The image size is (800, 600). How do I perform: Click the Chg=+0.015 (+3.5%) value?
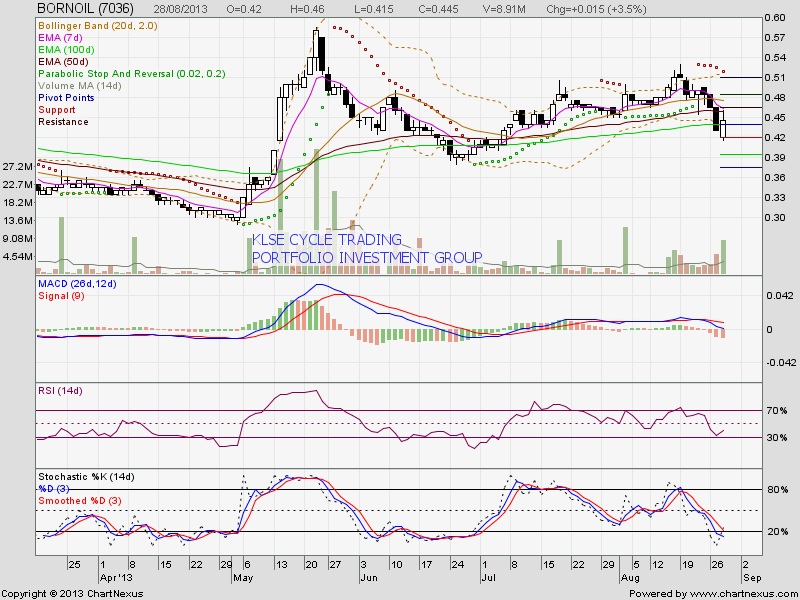pyautogui.click(x=596, y=9)
